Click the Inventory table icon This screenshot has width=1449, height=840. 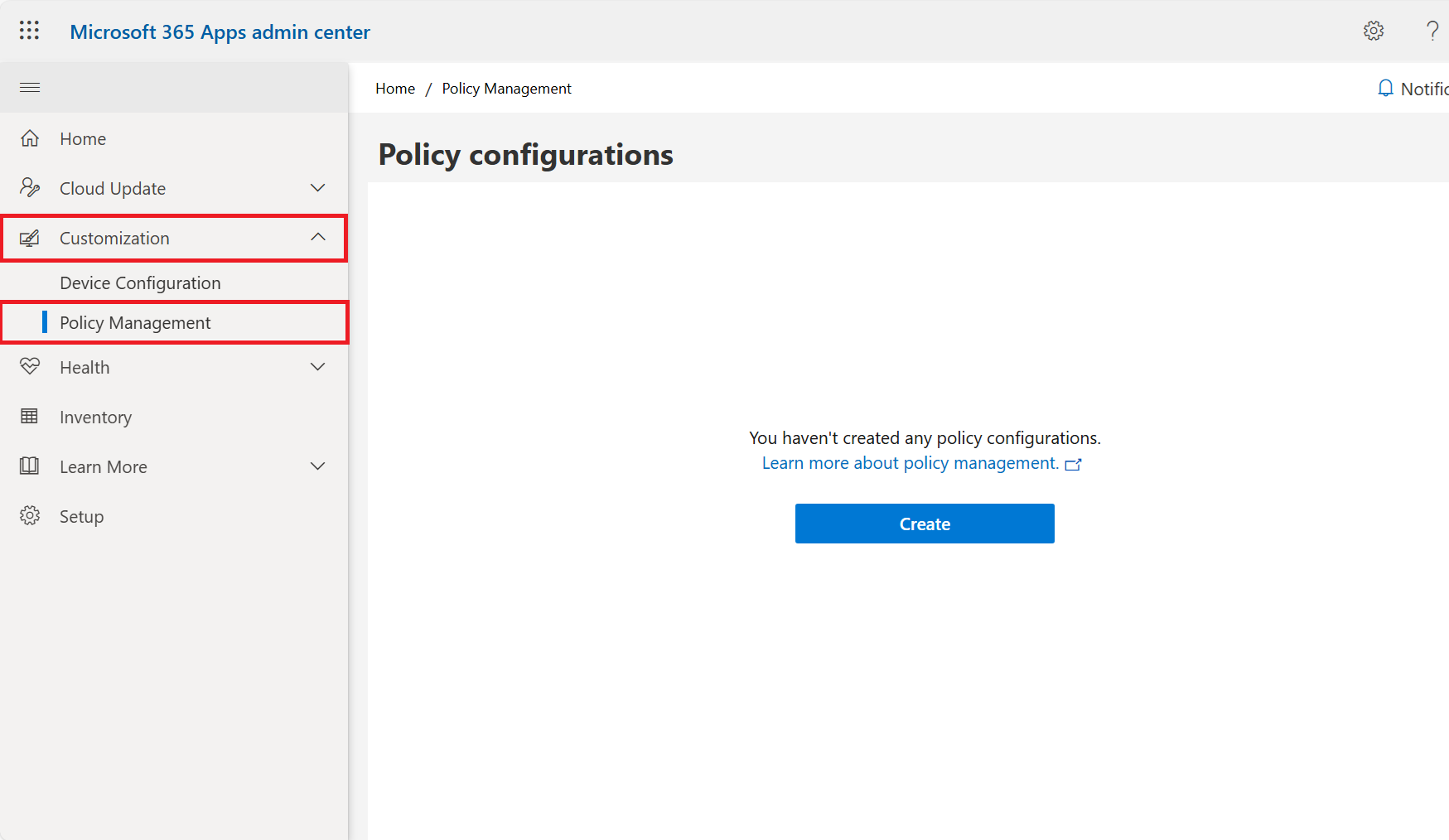(x=29, y=416)
